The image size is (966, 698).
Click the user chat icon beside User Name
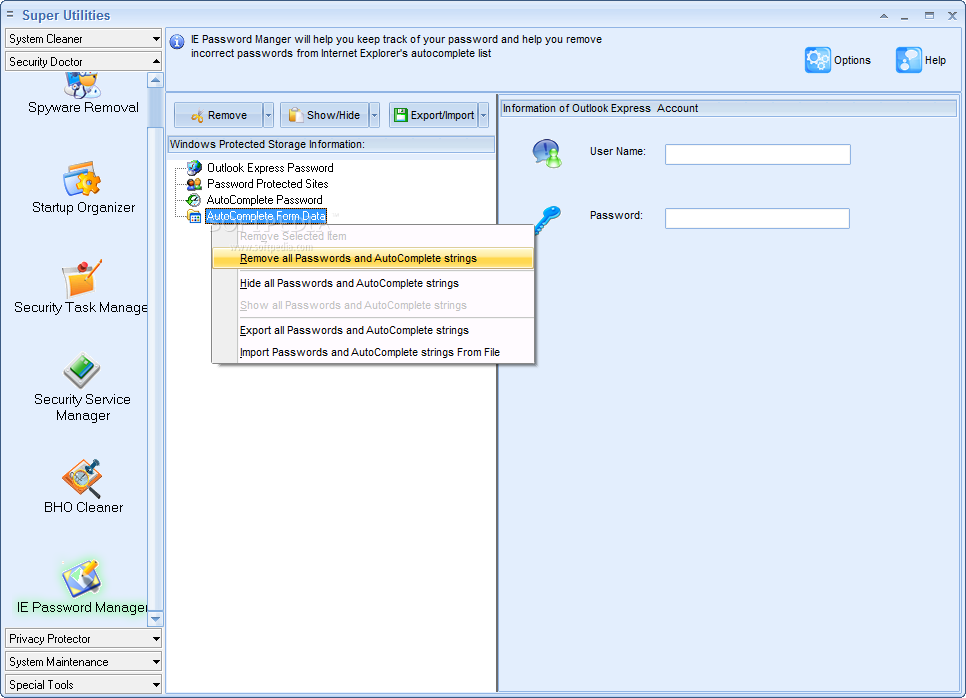point(547,153)
